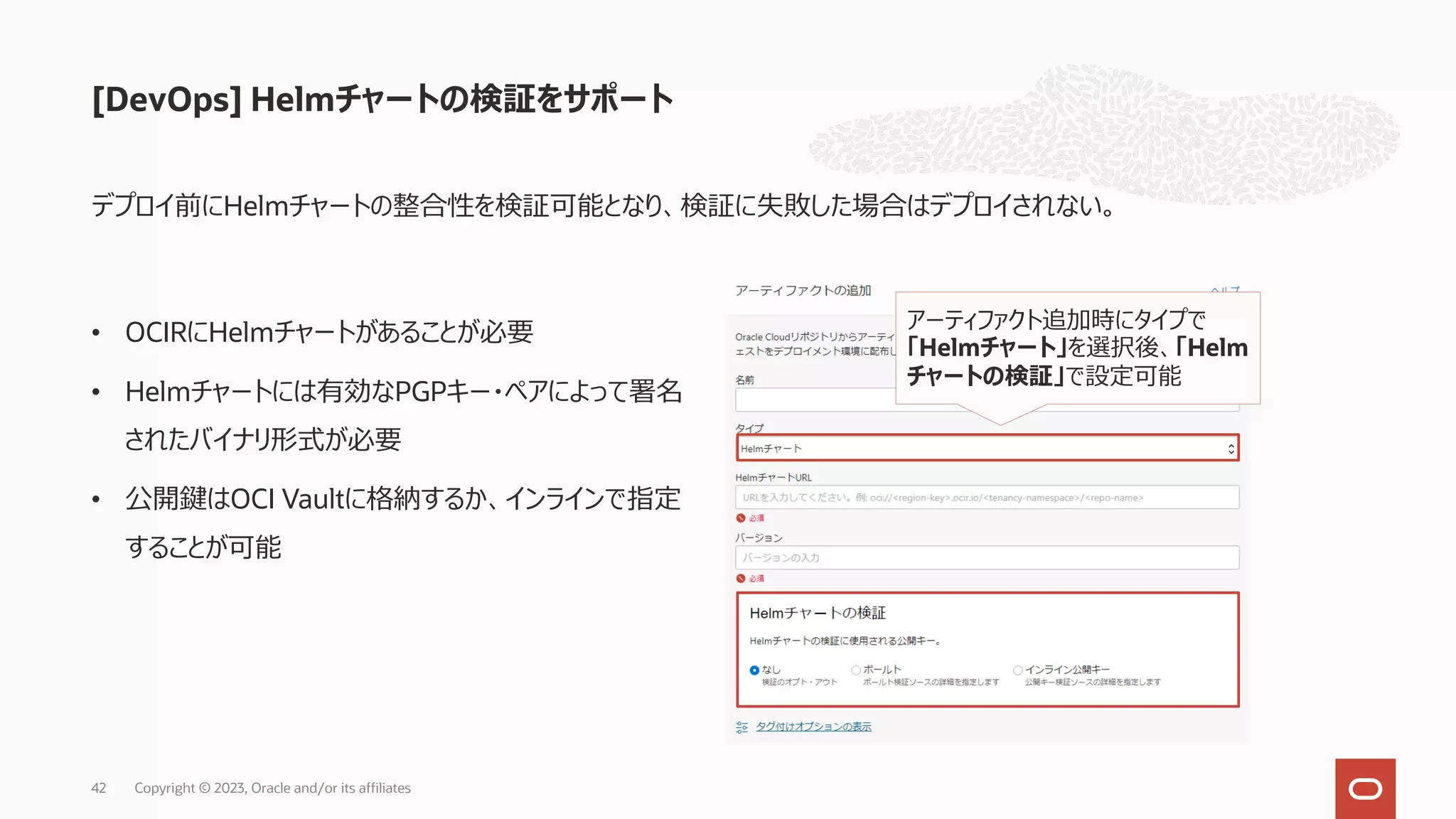Click the up-down arrows of the タイプ selector
1456x819 pixels.
click(x=1231, y=449)
